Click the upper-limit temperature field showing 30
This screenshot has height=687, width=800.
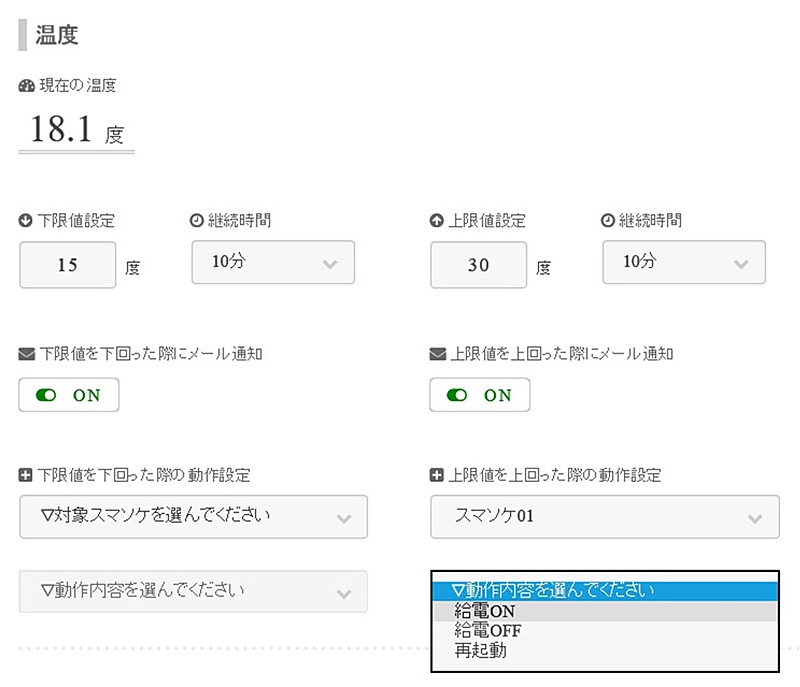pos(478,265)
